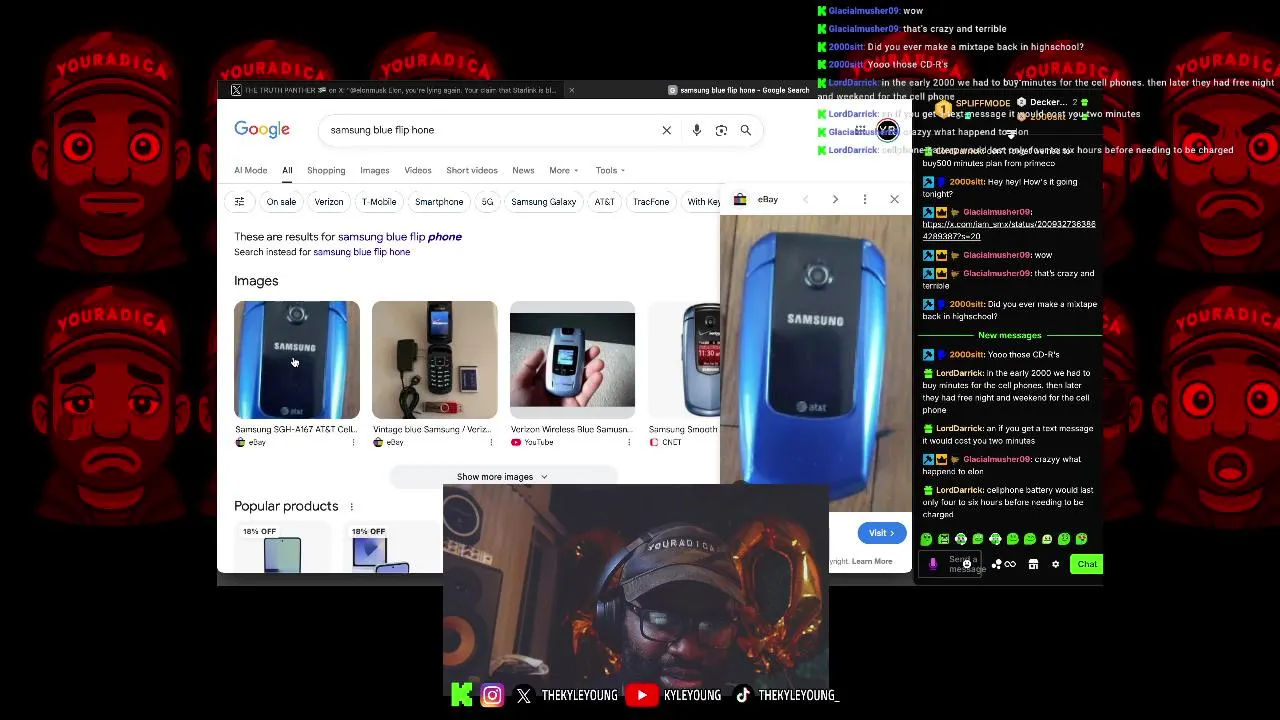This screenshot has height=720, width=1280.
Task: Click the TikTok icon in overlay
Action: point(742,695)
